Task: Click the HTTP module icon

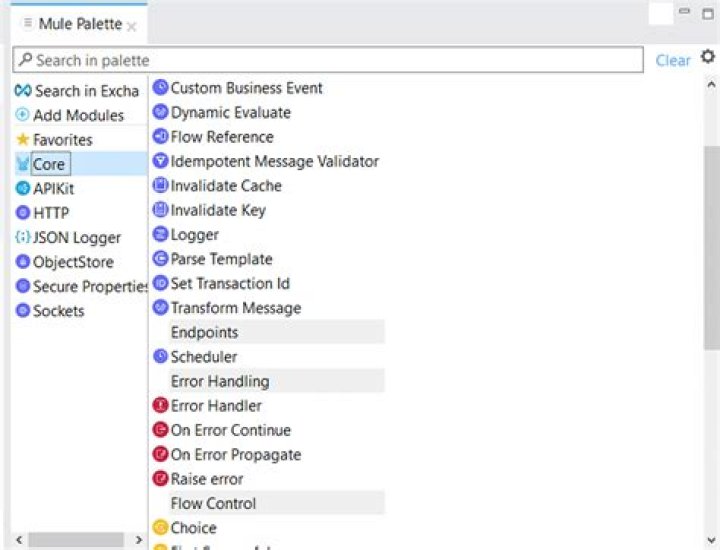Action: [22, 213]
